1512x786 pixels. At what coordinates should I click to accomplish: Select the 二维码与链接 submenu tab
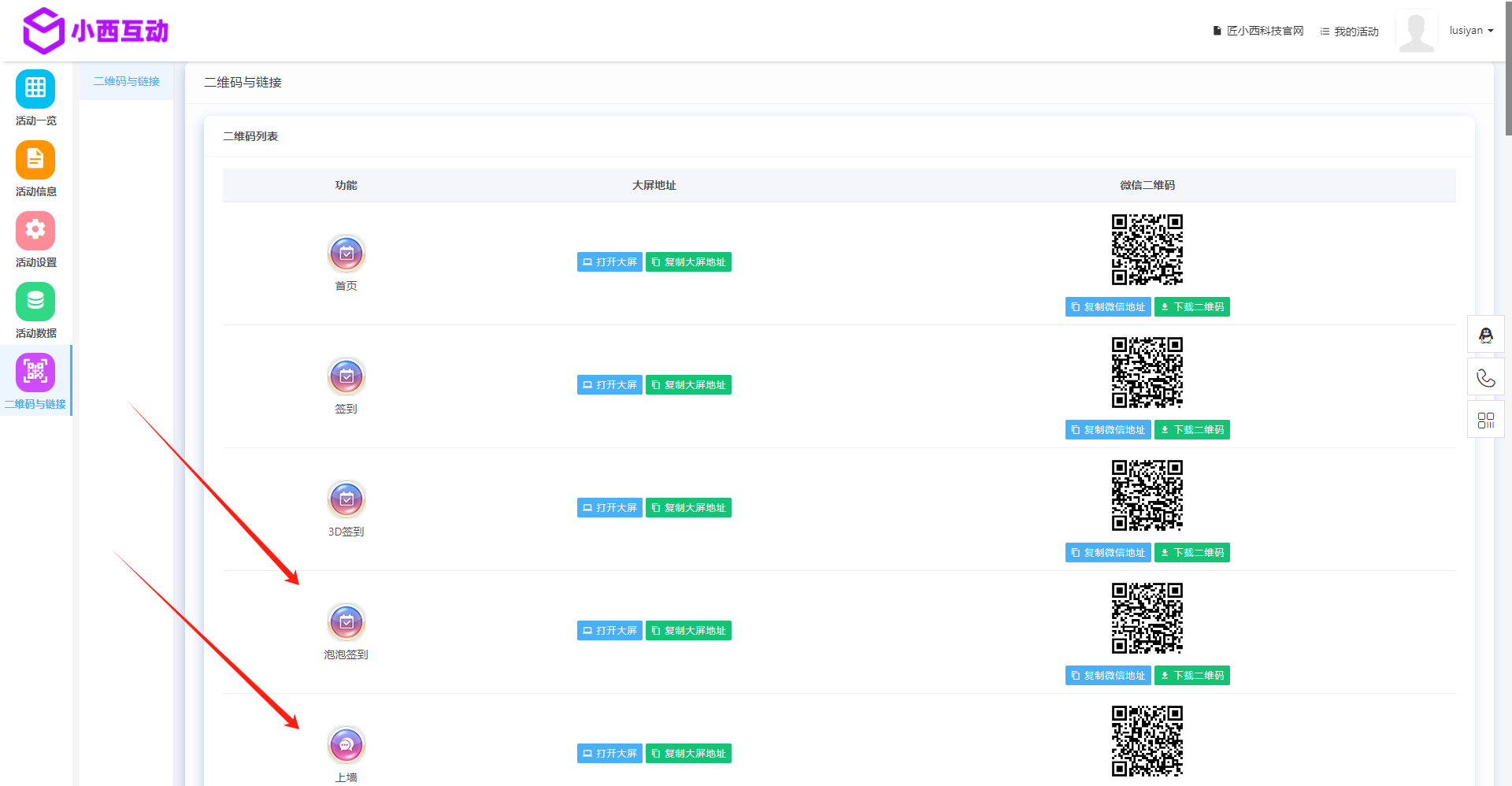click(126, 81)
